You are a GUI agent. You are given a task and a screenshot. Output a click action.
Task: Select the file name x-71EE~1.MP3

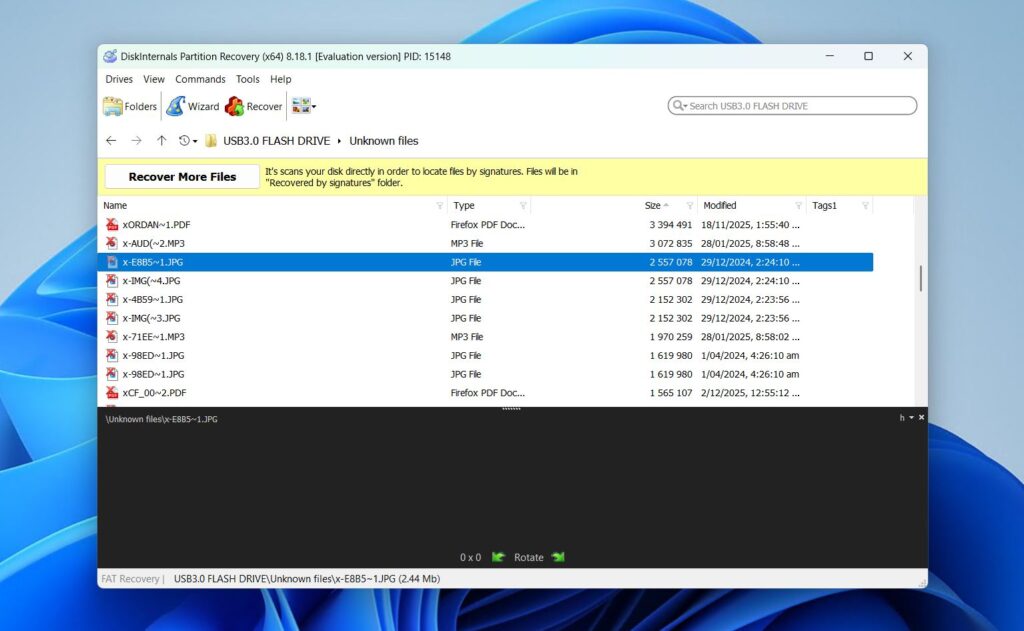pos(153,337)
